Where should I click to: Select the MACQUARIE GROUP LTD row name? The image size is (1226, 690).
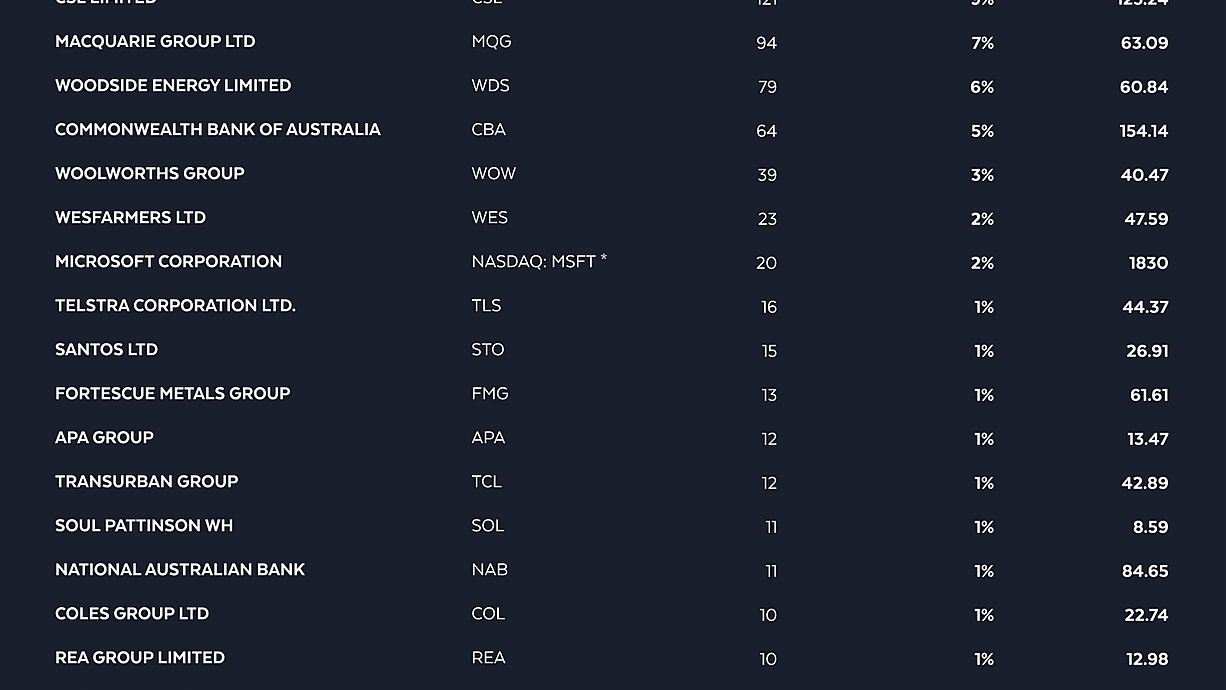click(155, 42)
